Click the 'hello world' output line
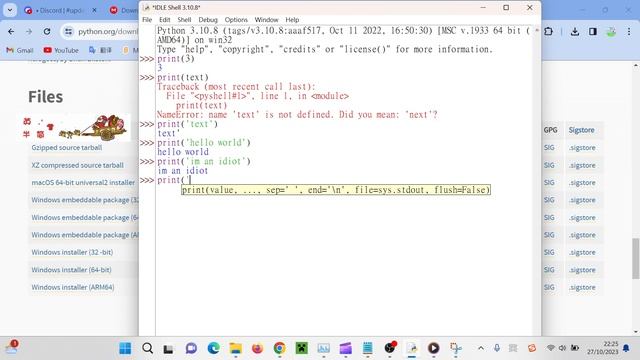 [183, 152]
